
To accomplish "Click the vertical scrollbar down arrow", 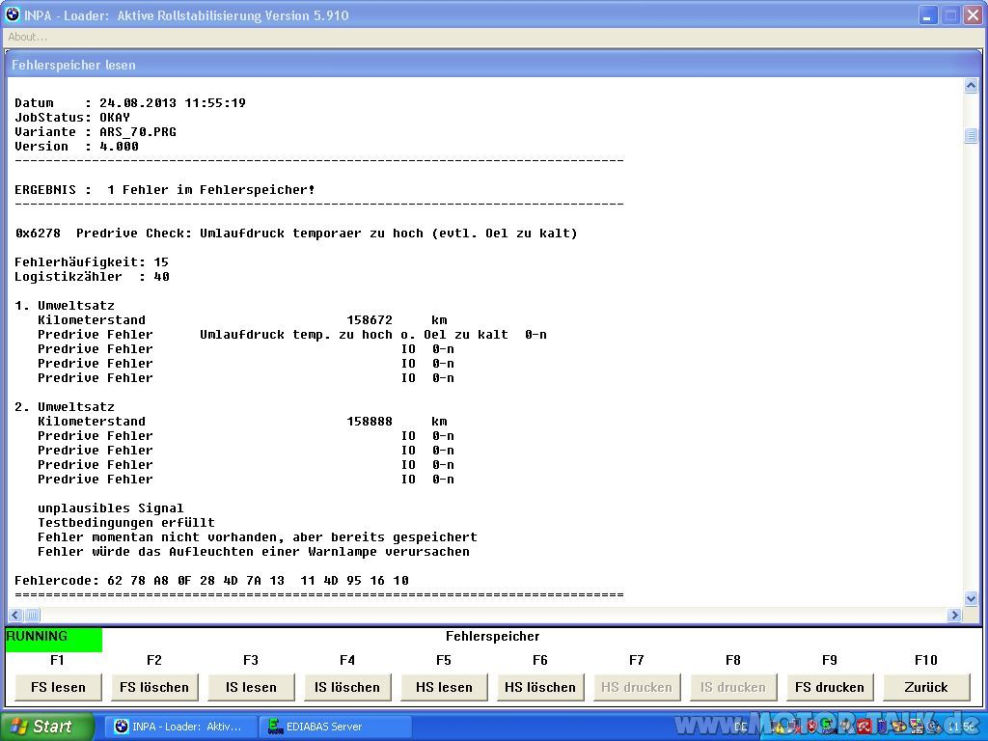I will pos(971,599).
